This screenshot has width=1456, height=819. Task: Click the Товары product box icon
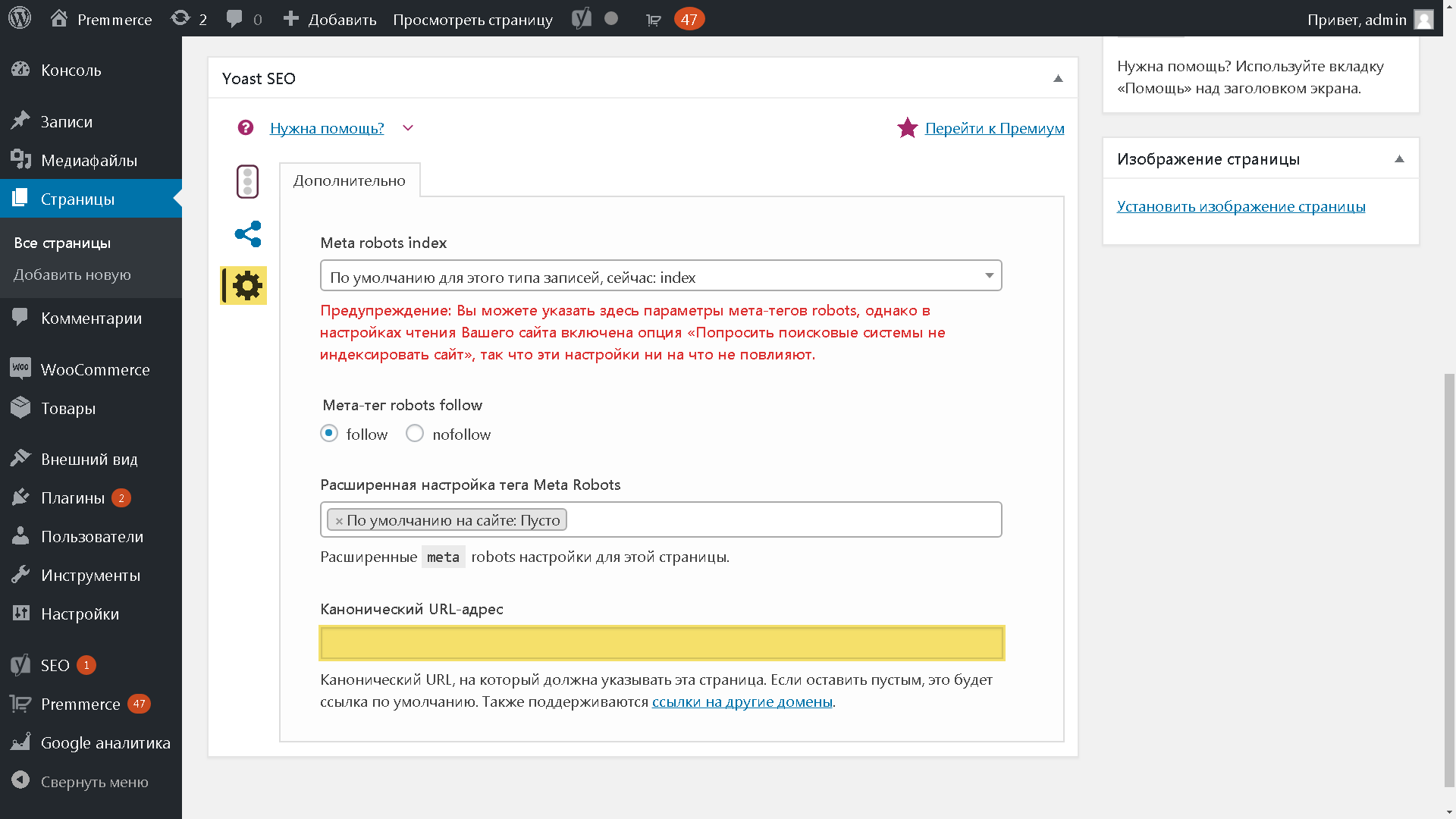[20, 407]
